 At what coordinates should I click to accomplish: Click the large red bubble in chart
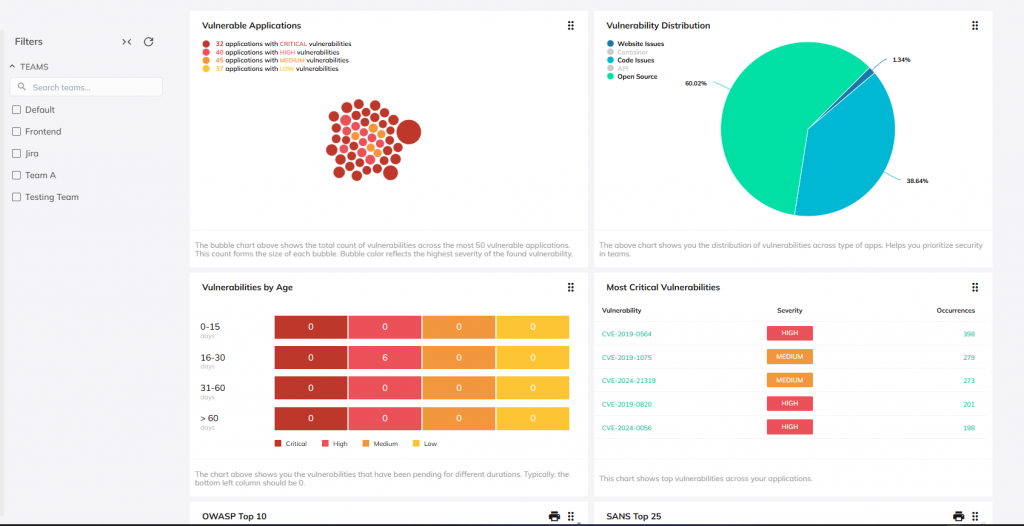pos(408,131)
